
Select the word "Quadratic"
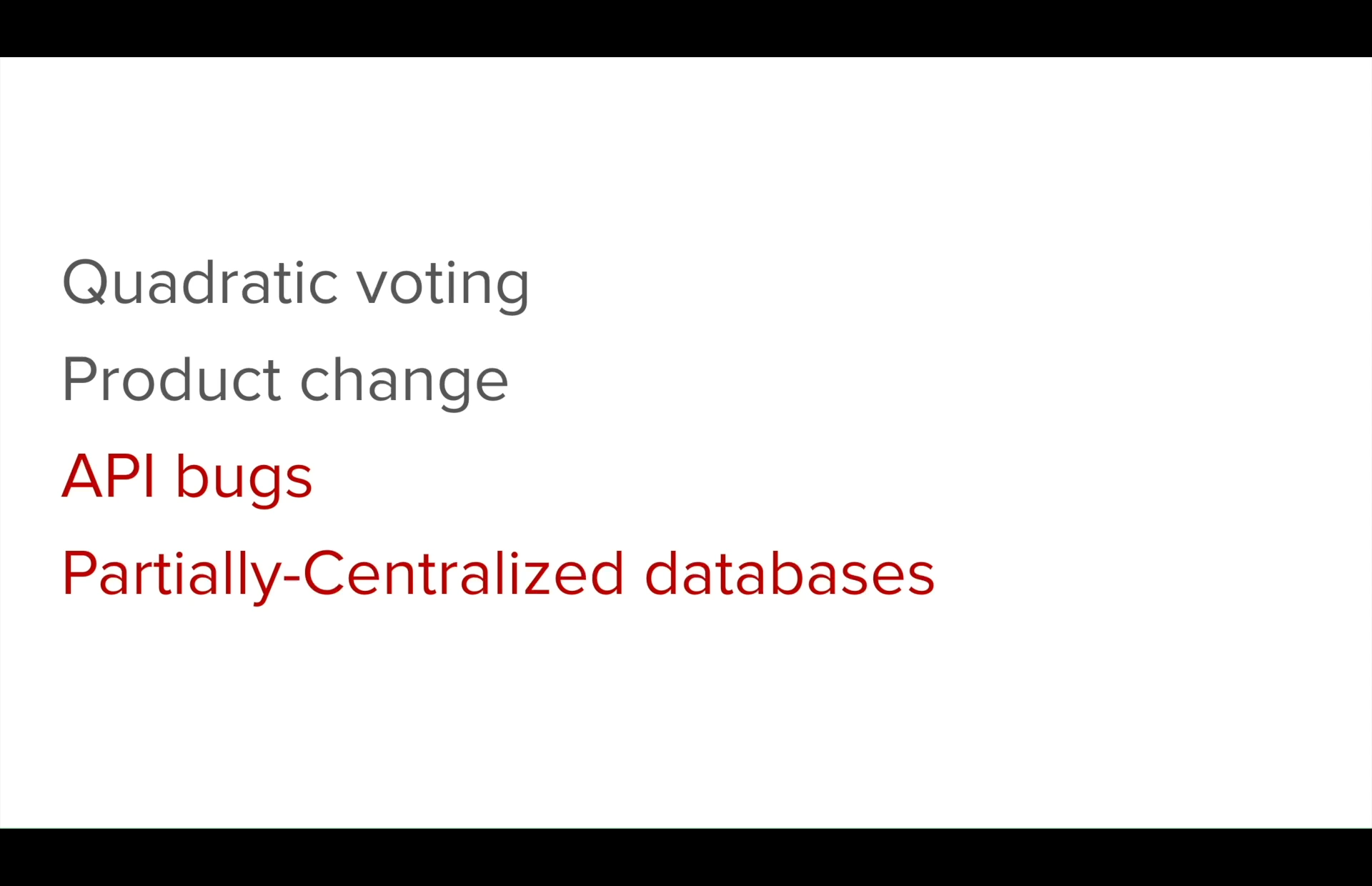(x=200, y=282)
